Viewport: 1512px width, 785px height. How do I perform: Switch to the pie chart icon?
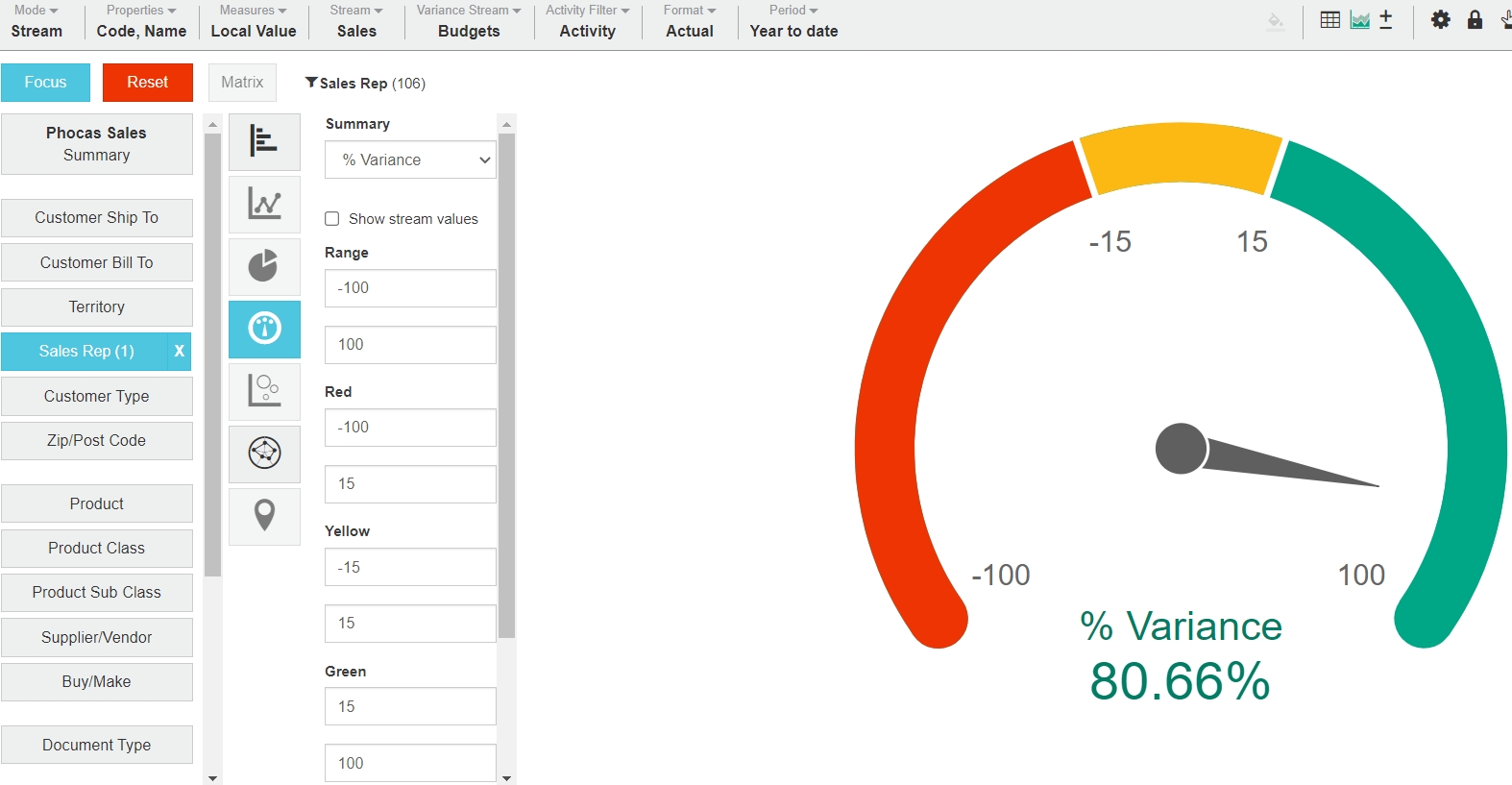264,266
